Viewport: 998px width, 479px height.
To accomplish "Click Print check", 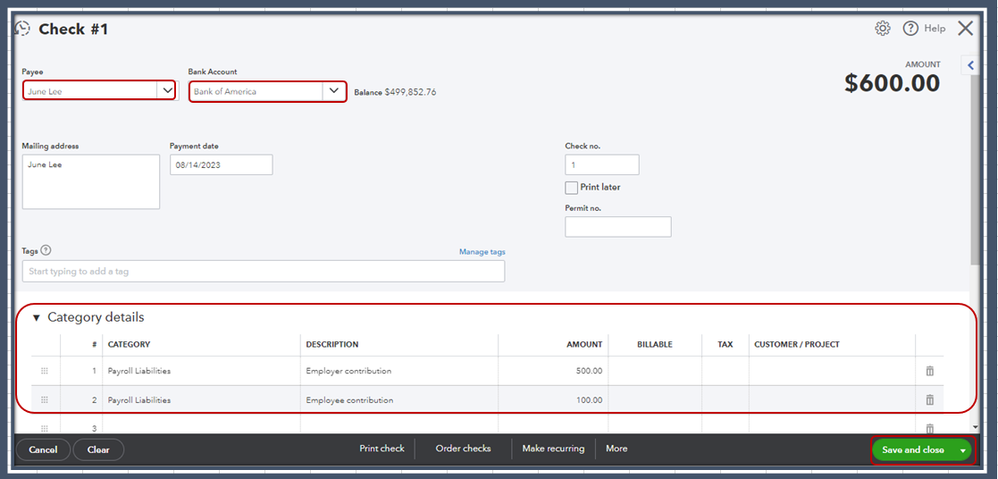I will [x=382, y=448].
